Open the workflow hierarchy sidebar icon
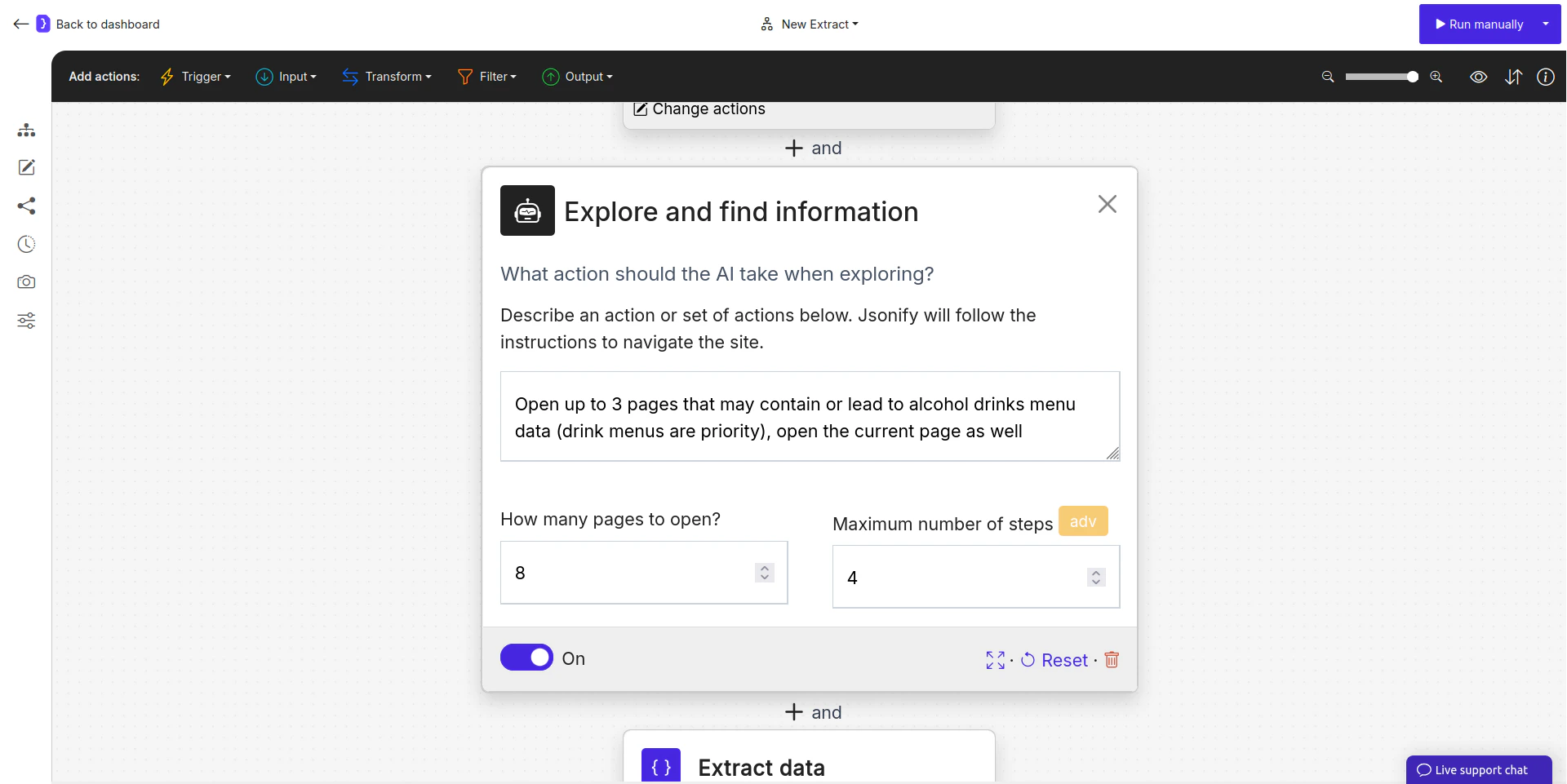The height and width of the screenshot is (784, 1567). [x=26, y=130]
